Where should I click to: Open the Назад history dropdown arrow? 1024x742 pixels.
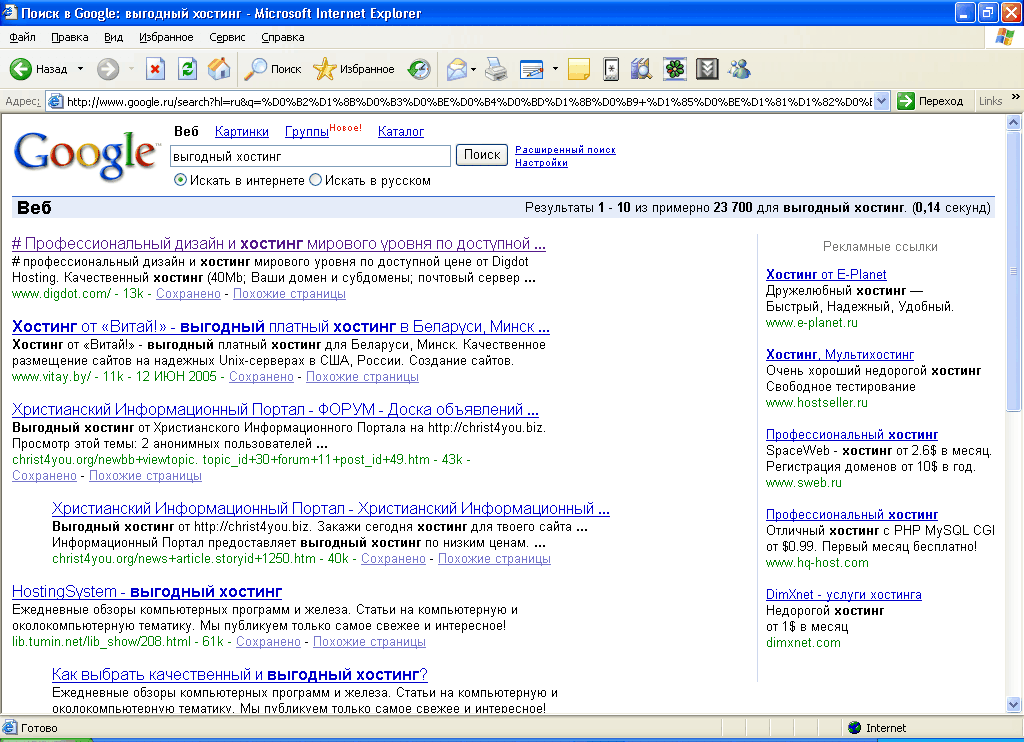pyautogui.click(x=80, y=69)
